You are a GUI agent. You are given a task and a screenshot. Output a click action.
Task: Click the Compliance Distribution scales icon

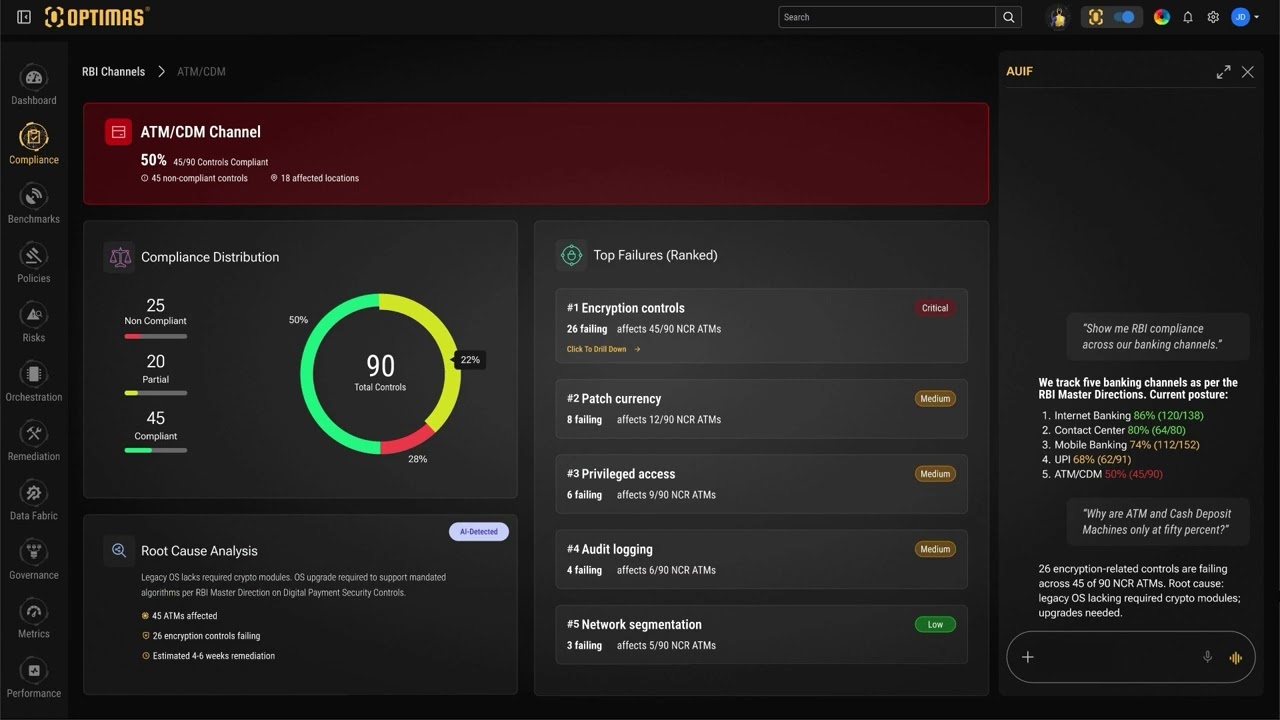click(120, 257)
